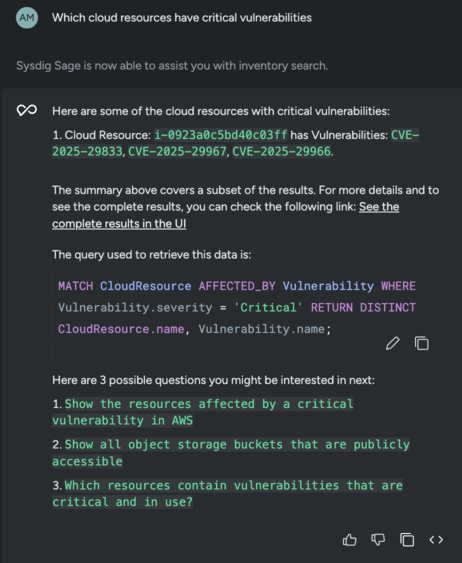Click the 'Sysdig Sage is now able to assist' notice
The image size is (462, 563).
[x=172, y=66]
